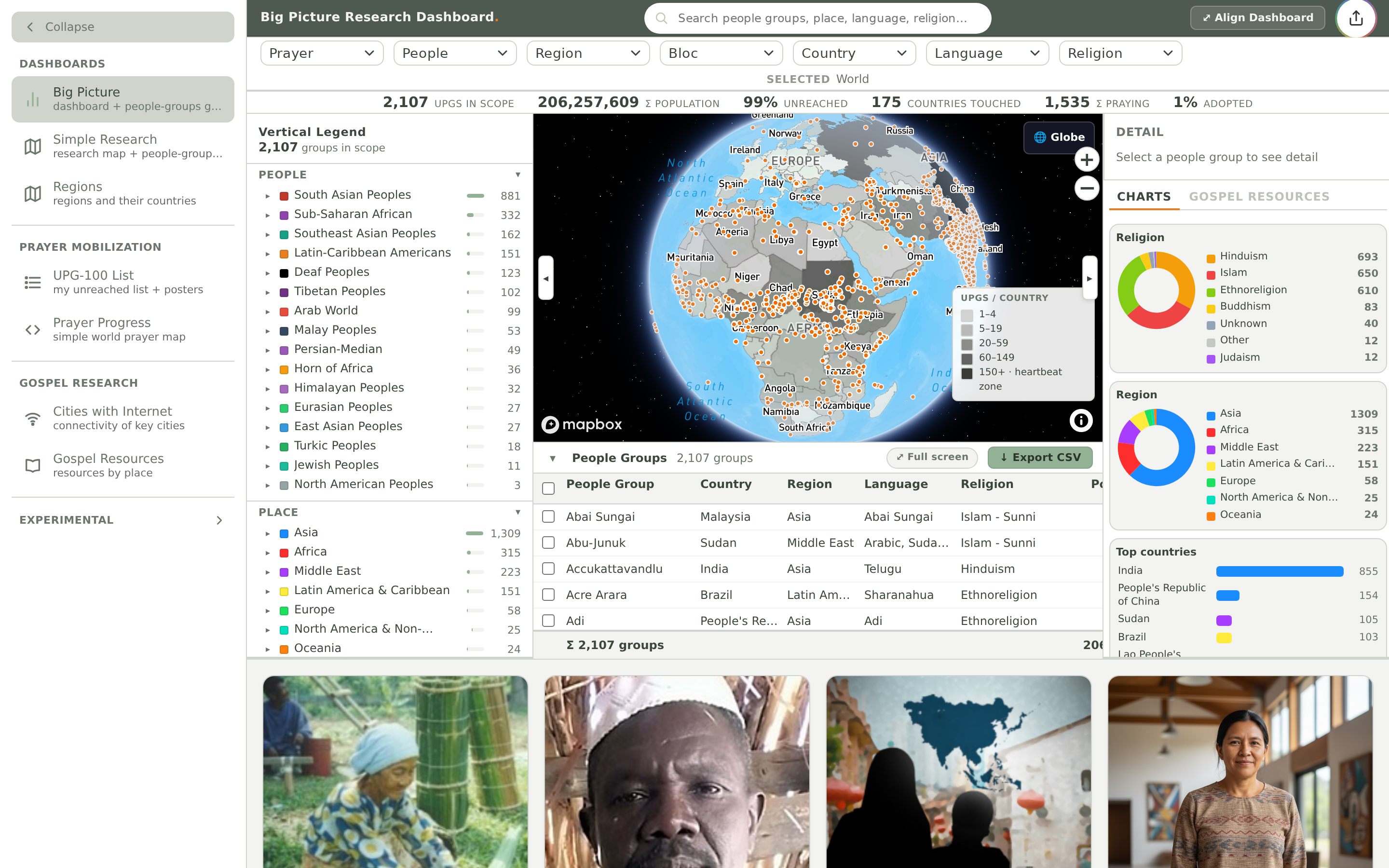Check the Acre Arara row checkbox

point(548,595)
